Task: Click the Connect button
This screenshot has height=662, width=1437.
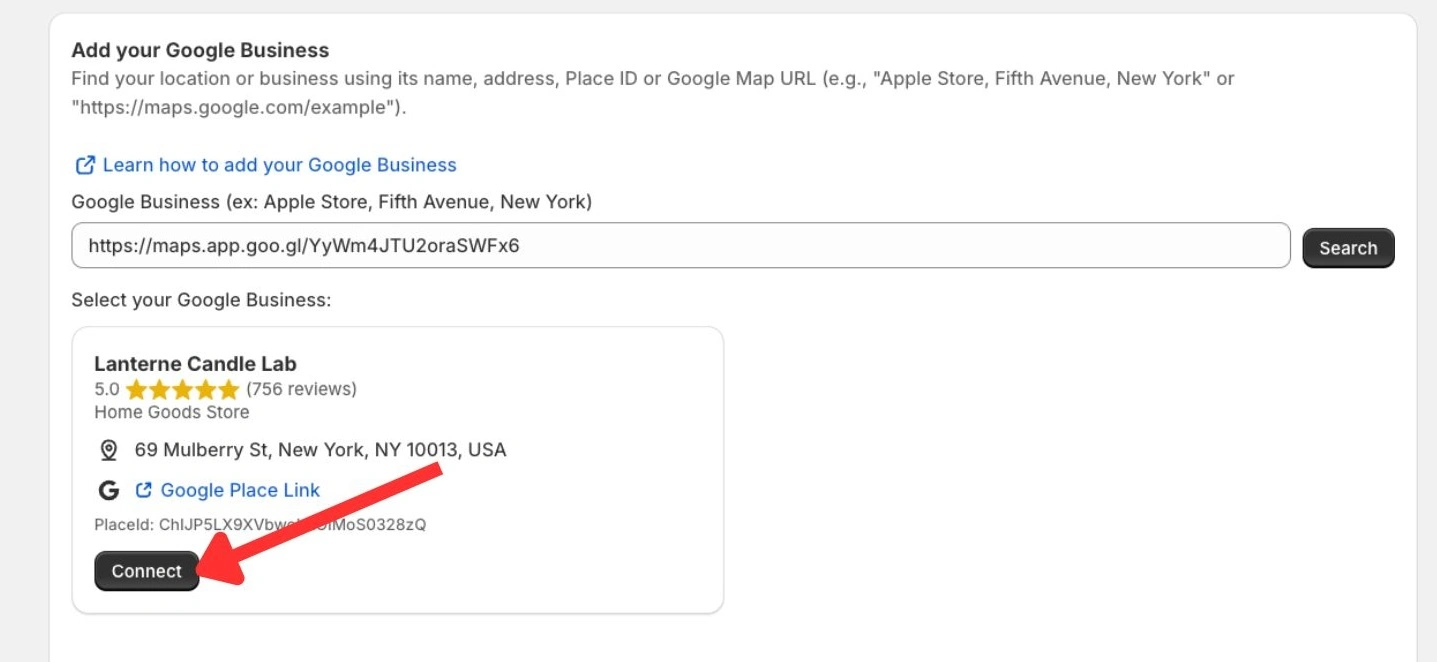Action: click(147, 571)
